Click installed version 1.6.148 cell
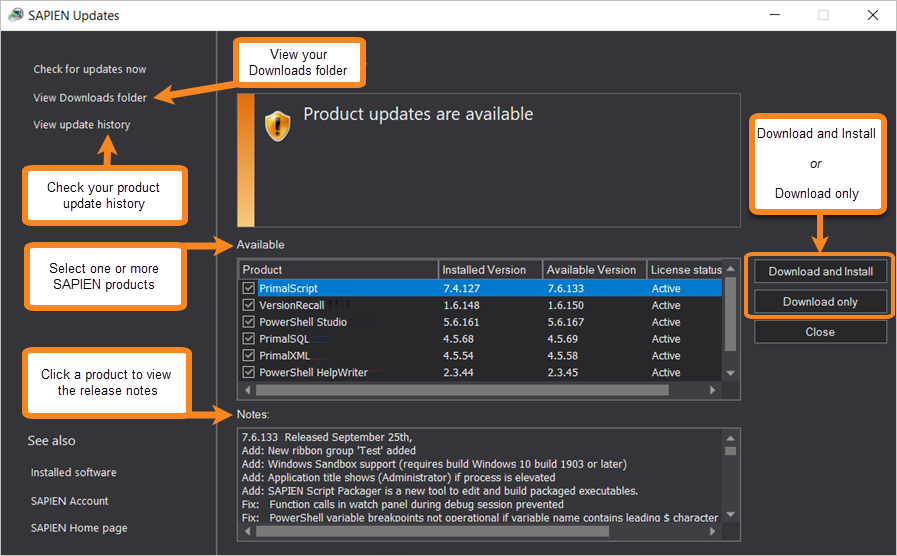This screenshot has height=556, width=897. [461, 305]
